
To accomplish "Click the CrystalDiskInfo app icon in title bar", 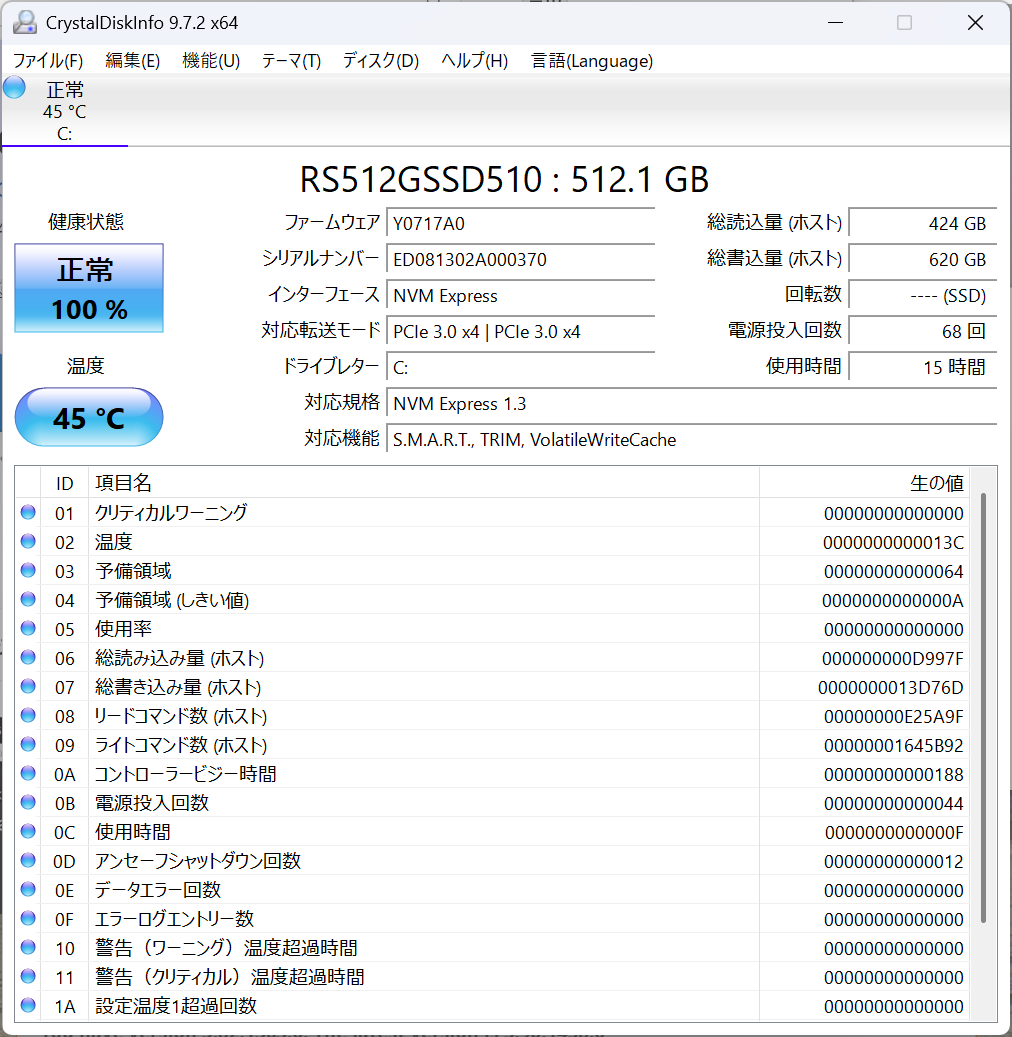I will [x=25, y=22].
